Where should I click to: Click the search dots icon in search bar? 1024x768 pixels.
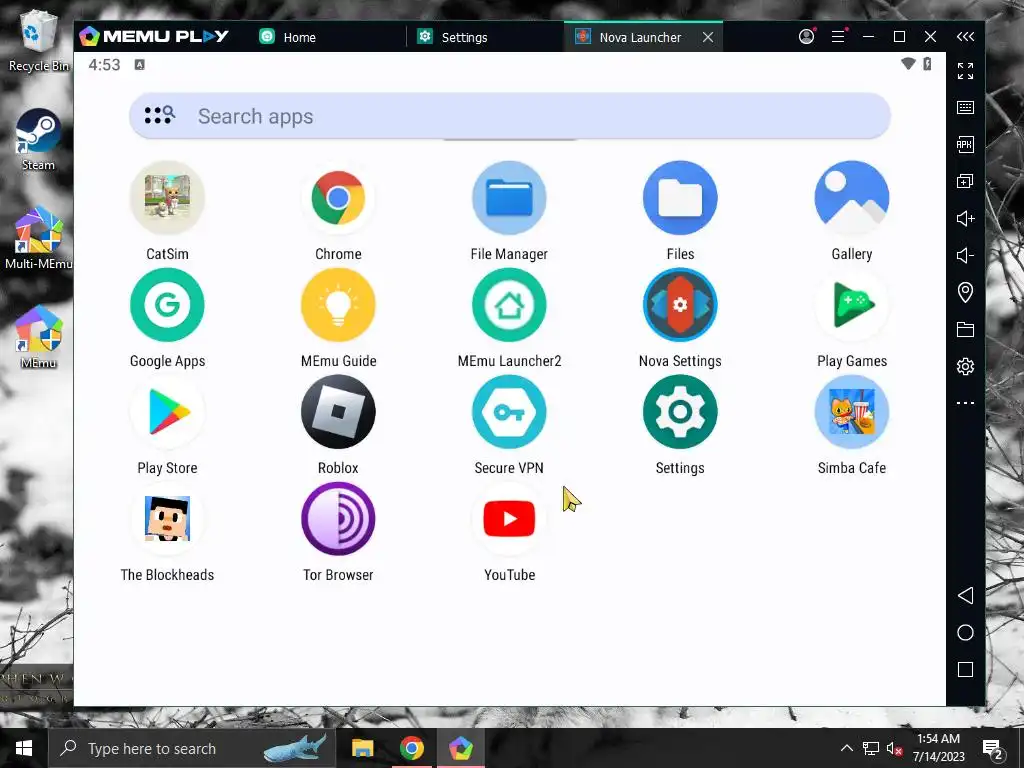(159, 116)
